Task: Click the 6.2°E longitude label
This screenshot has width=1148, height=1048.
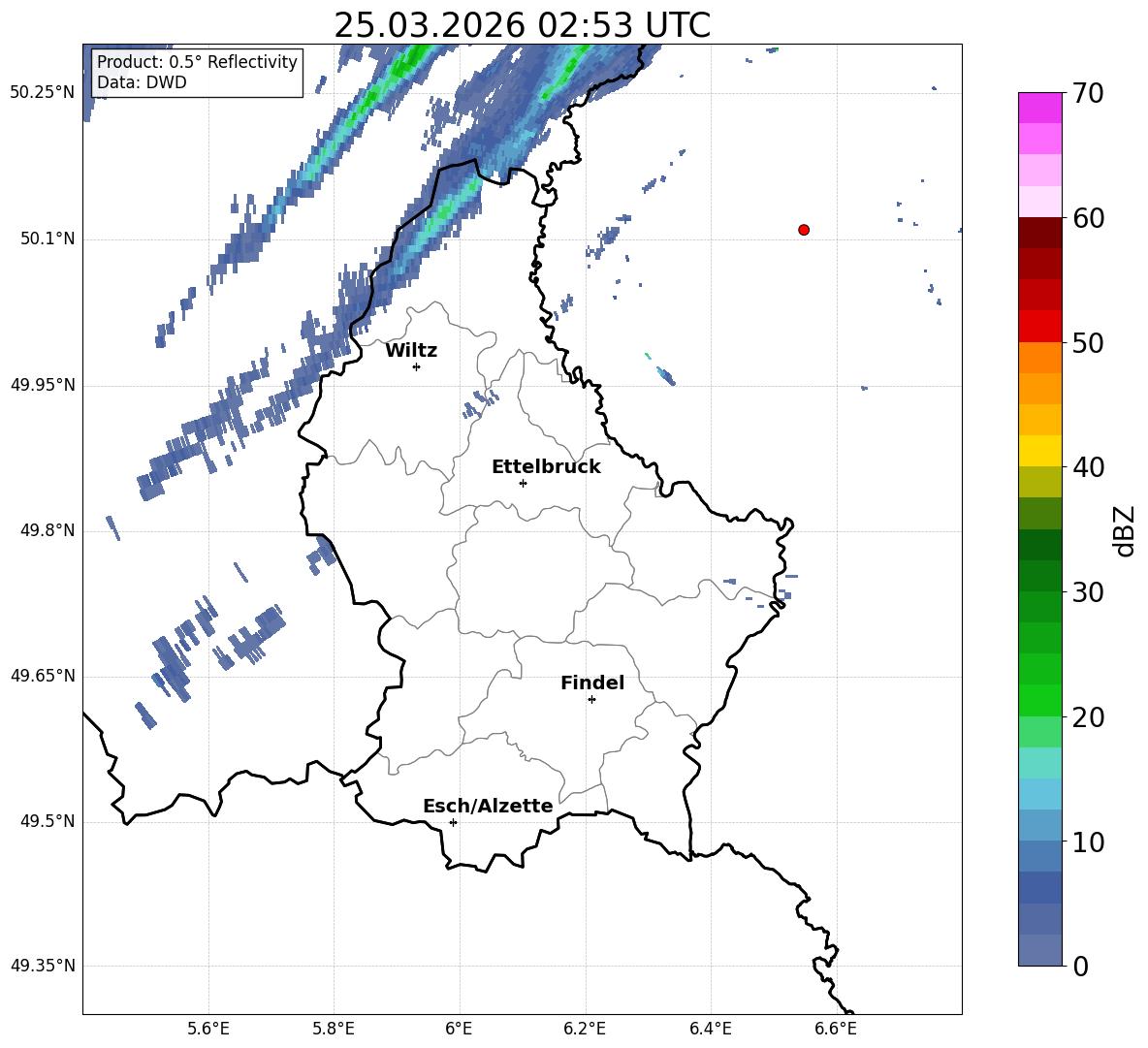Action: 585,1029
